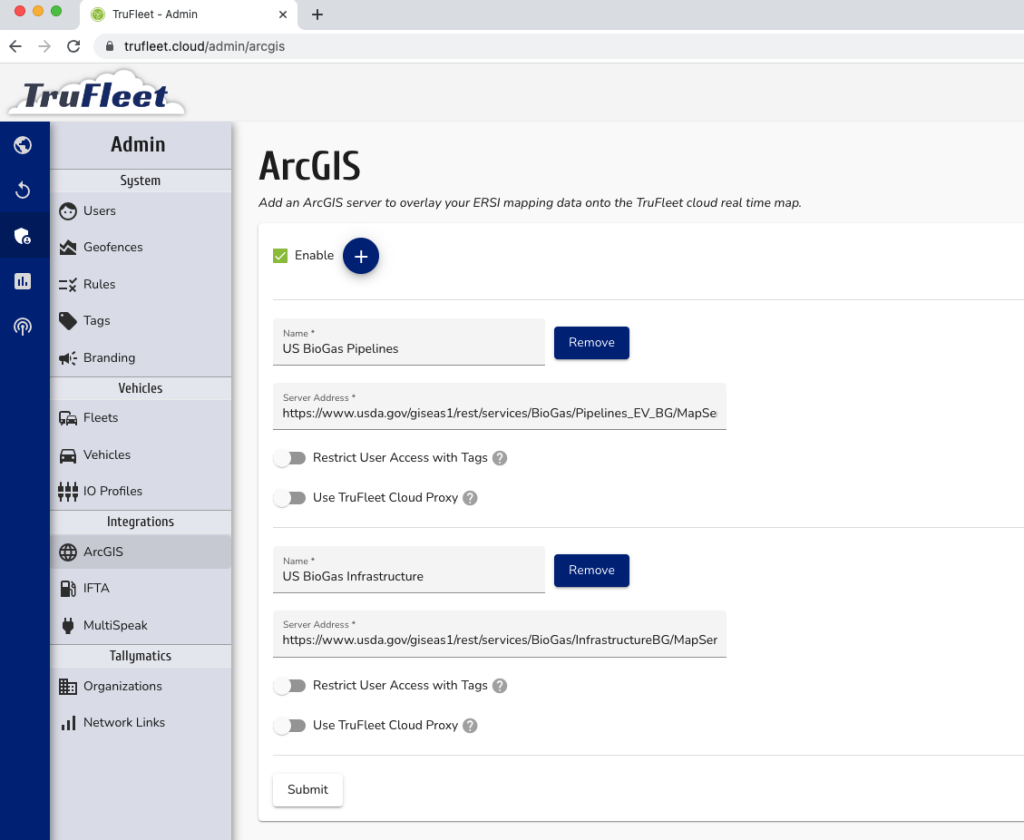Show help for Restrict User Access under US BioGas Pipelines
1024x840 pixels.
coord(500,458)
